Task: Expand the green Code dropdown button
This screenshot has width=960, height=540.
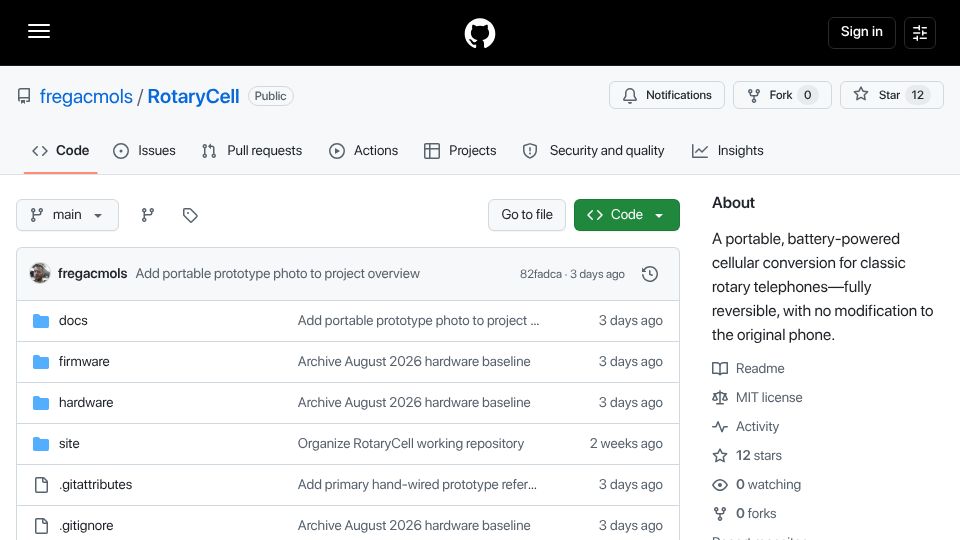Action: point(626,215)
